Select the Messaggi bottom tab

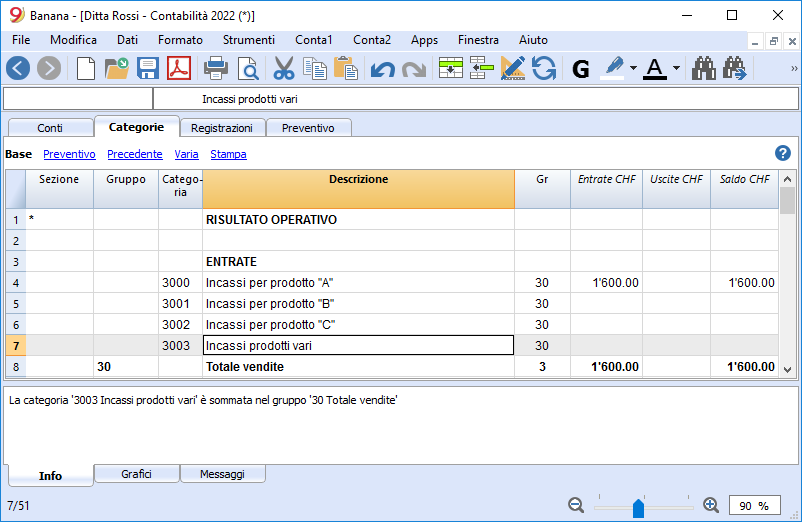point(222,474)
